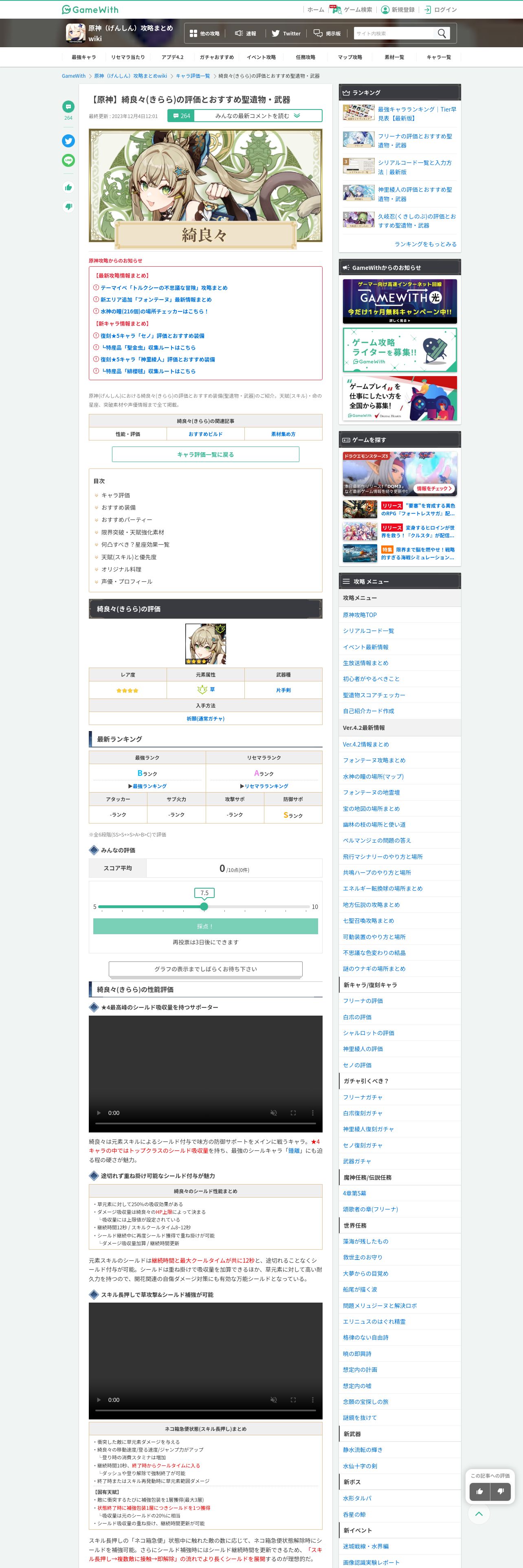
Task: Open アプデ4.2 nav tab
Action: 172,57
